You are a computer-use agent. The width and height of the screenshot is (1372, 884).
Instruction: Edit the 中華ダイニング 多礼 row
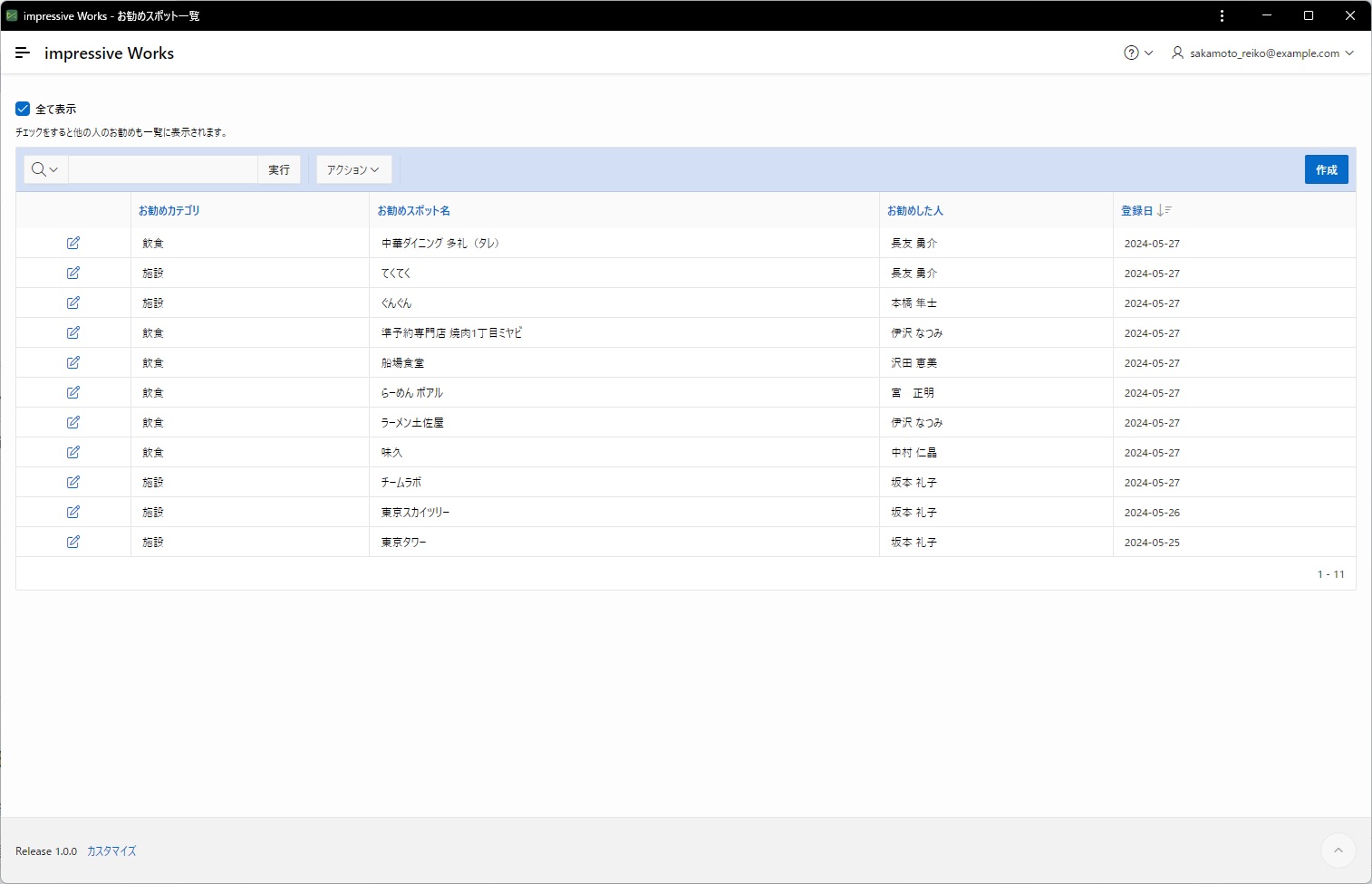point(73,243)
